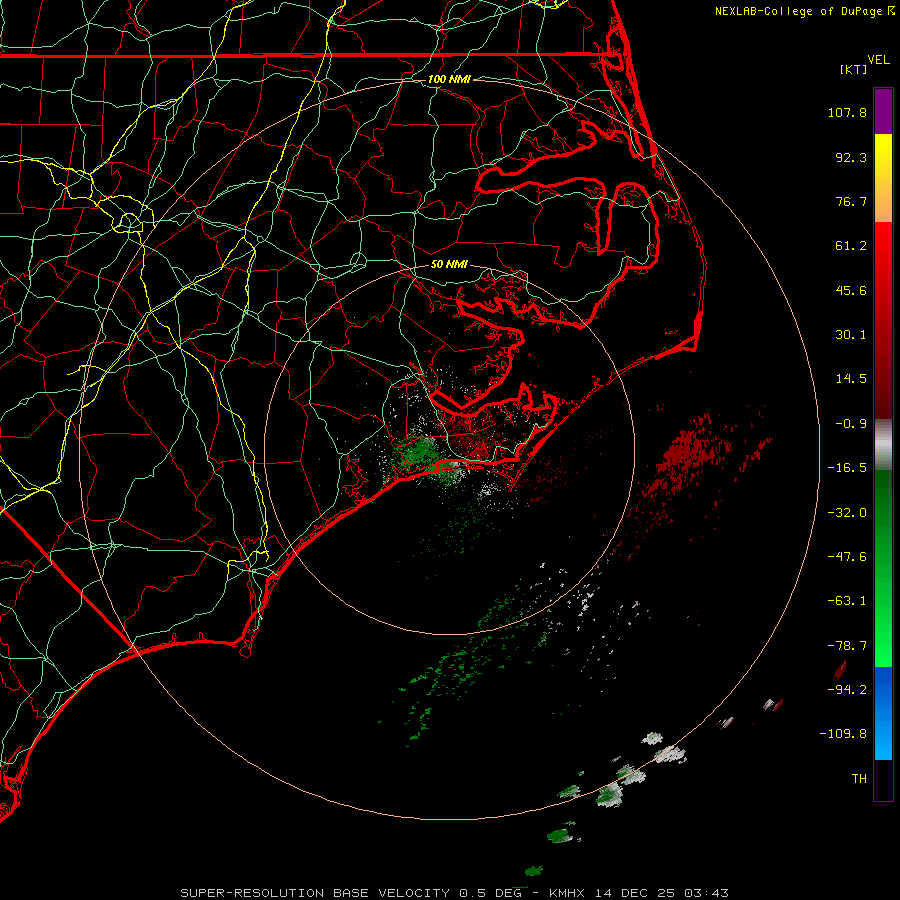This screenshot has width=900, height=900.
Task: Click the -0.9 velocity scale label
Action: point(851,424)
